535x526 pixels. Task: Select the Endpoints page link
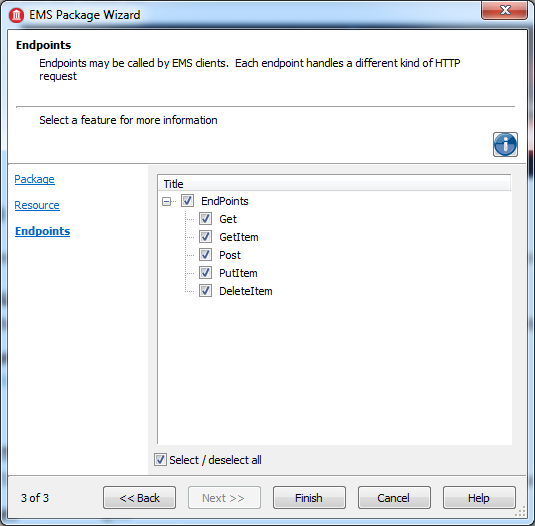coord(43,231)
